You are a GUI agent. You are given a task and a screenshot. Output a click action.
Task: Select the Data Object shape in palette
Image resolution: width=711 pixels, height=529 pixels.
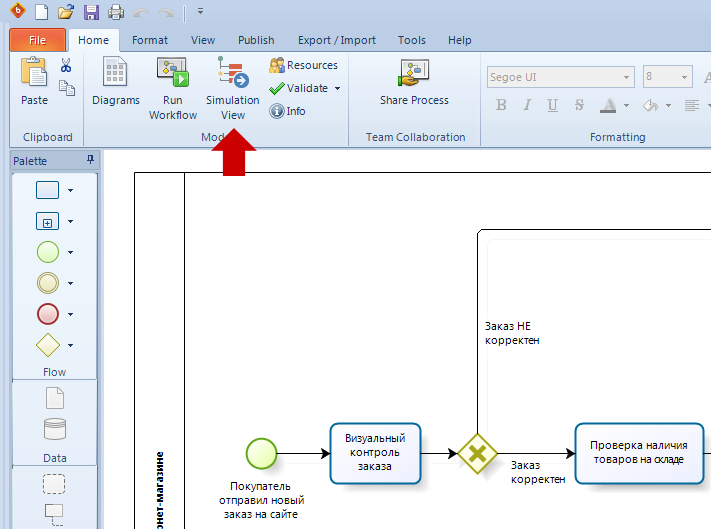click(55, 398)
